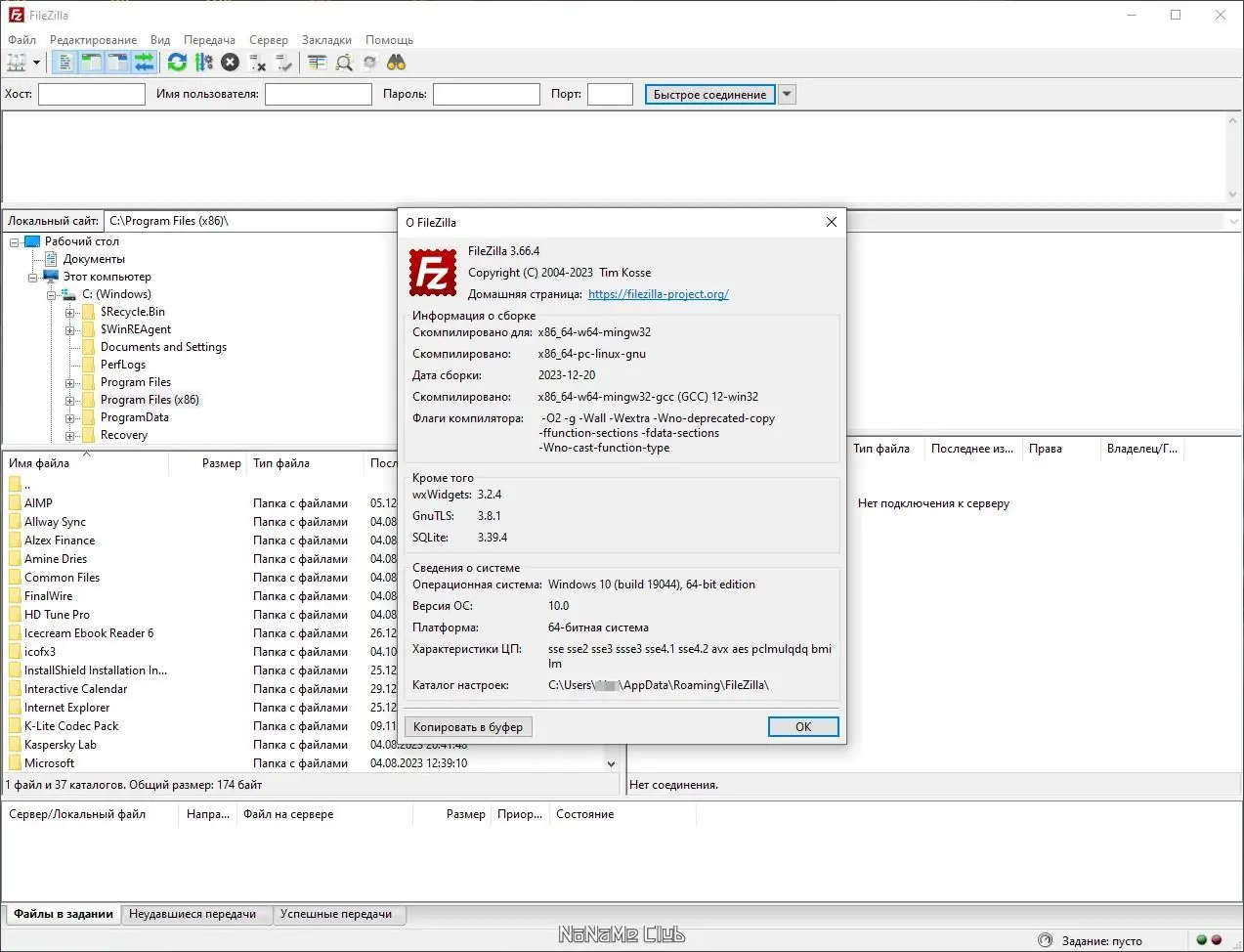
Task: Select the Allway Sync folder icon
Action: click(x=15, y=522)
